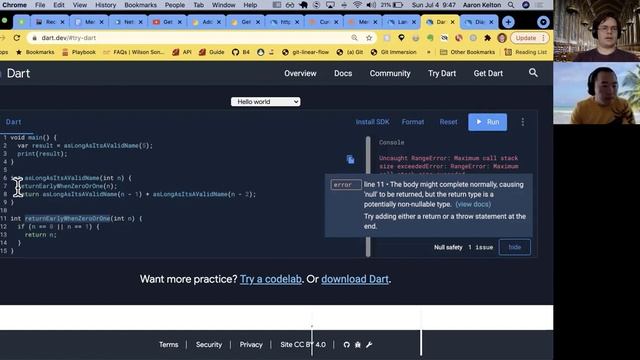Image resolution: width=640 pixels, height=360 pixels.
Task: Open the B4 GitHub bookmark
Action: [241, 52]
